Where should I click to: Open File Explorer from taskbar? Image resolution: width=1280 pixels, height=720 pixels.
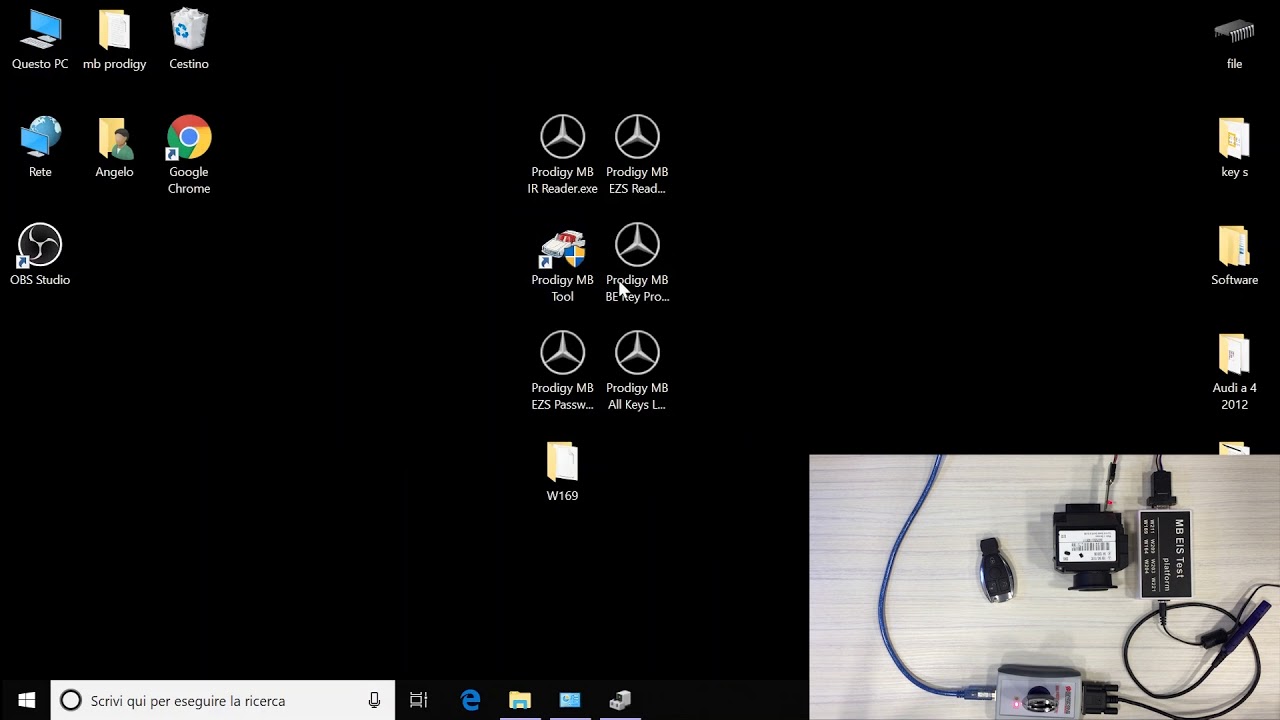pyautogui.click(x=520, y=700)
